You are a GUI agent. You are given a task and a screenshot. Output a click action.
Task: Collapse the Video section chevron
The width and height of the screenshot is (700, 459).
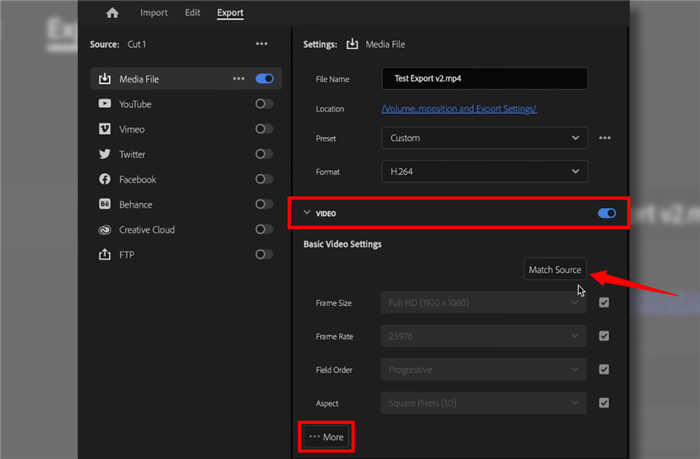point(307,212)
